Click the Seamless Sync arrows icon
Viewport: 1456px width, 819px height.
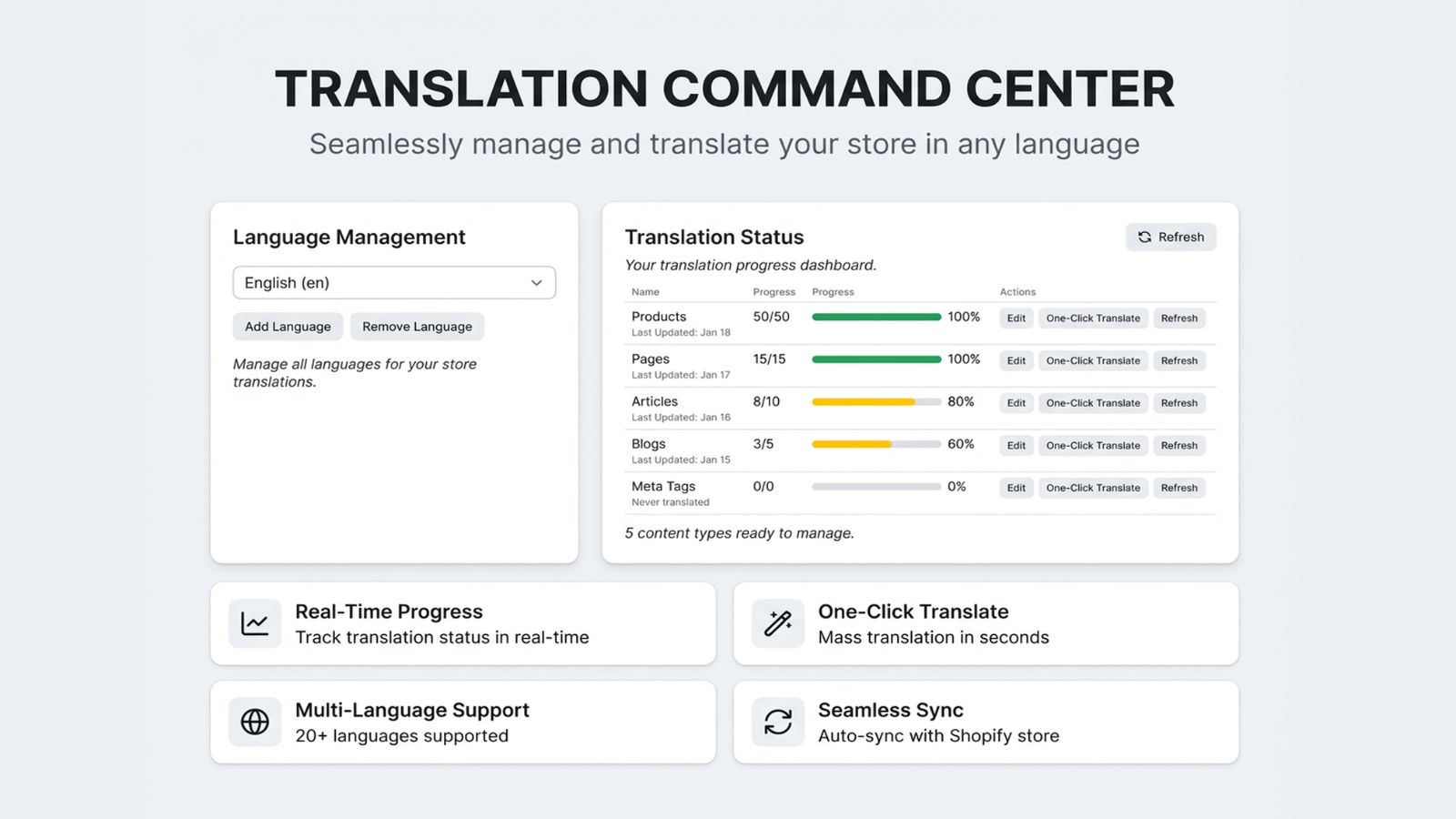pyautogui.click(x=778, y=722)
